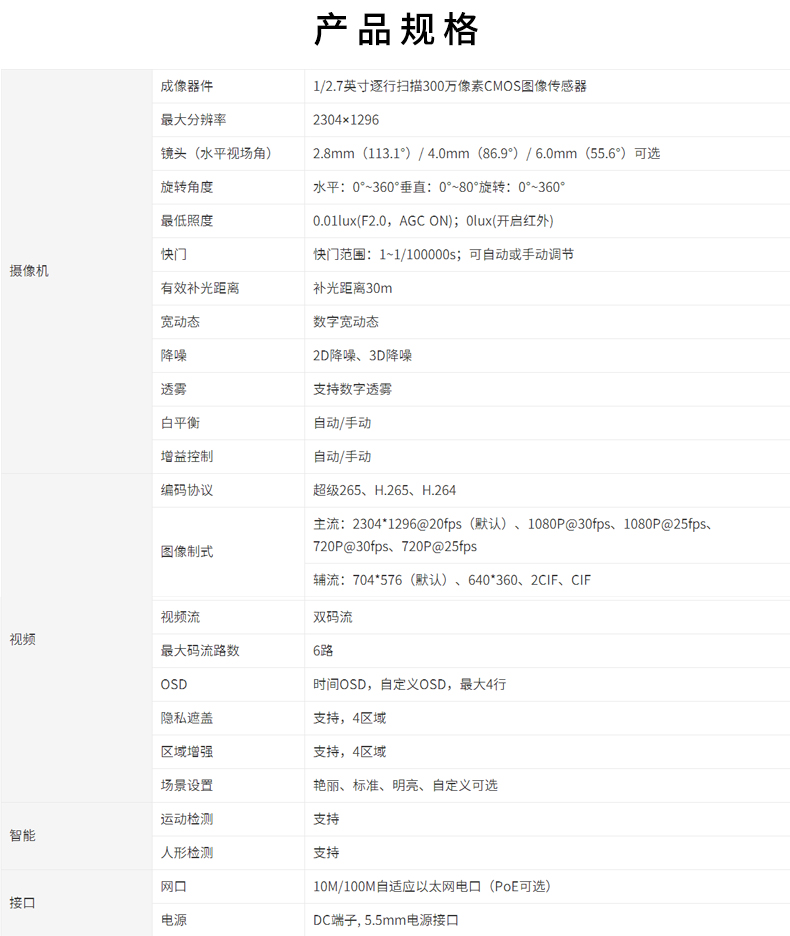Click the 旋转角度 label
Viewport: 790px width, 936px height.
click(x=186, y=187)
